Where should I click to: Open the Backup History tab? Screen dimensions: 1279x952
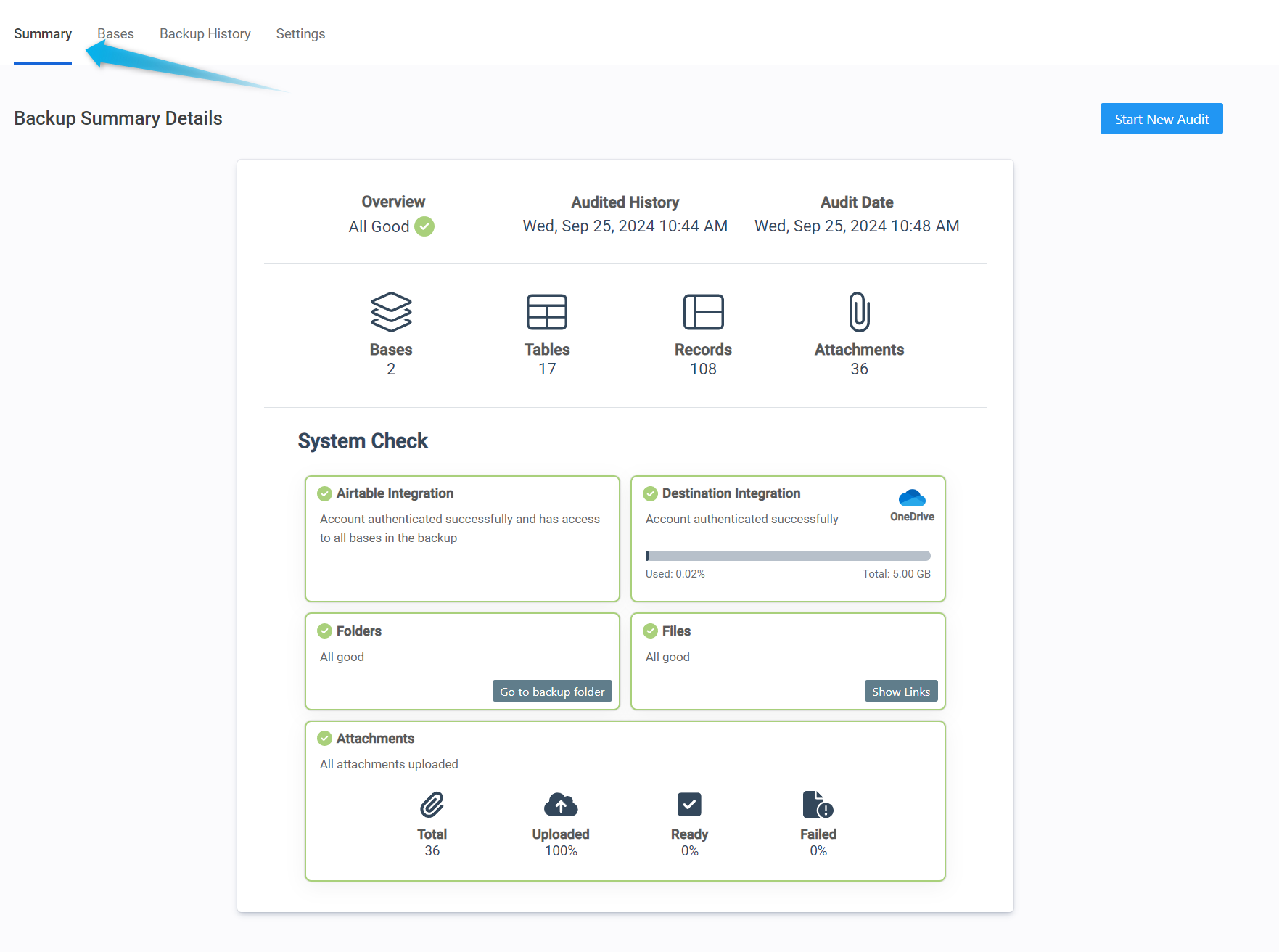[x=205, y=34]
